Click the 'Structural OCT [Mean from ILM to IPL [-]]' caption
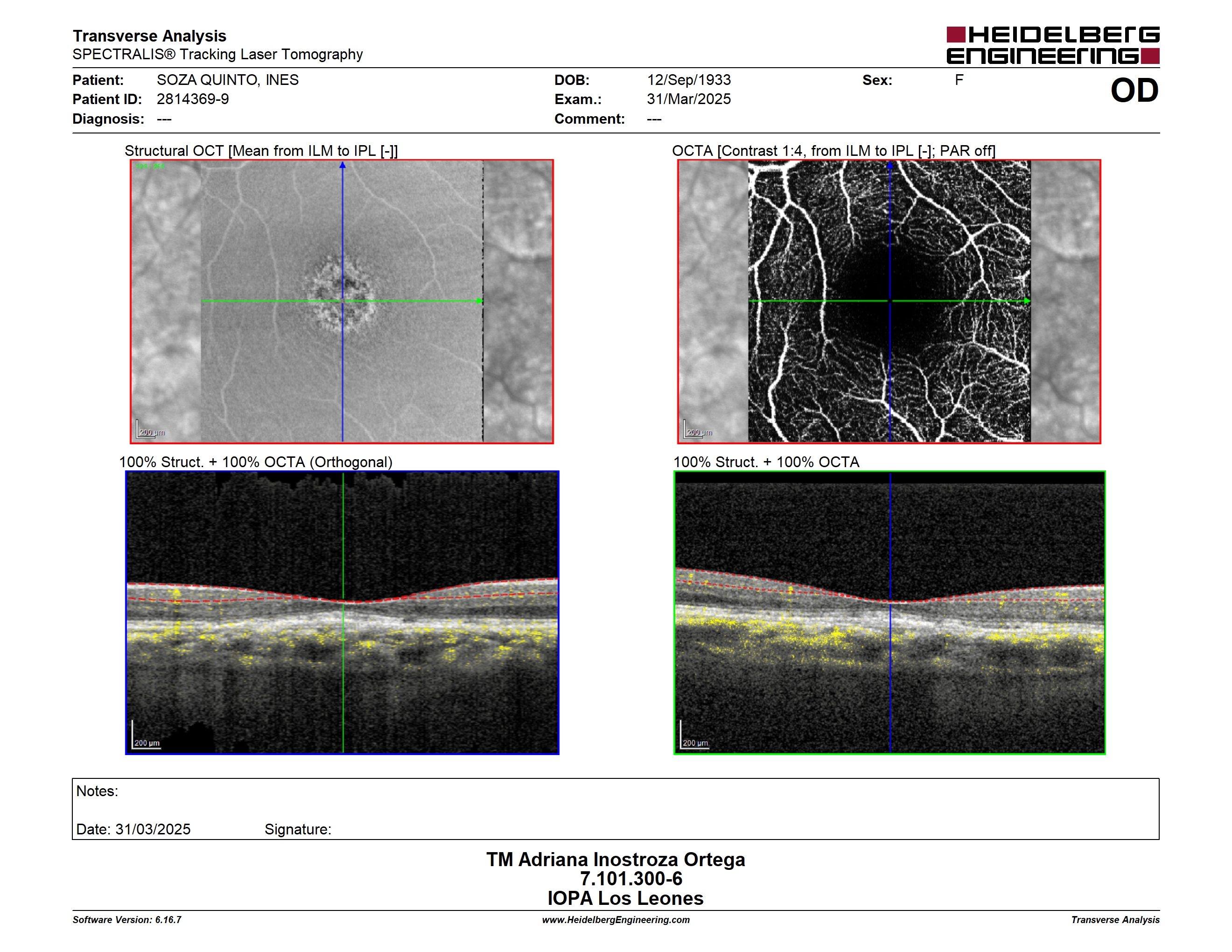The image size is (1232, 952). pos(261,151)
